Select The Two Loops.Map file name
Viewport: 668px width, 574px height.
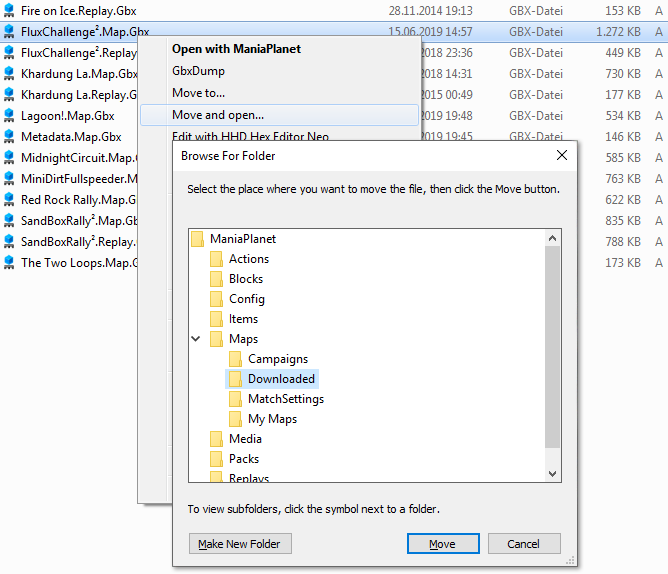79,263
